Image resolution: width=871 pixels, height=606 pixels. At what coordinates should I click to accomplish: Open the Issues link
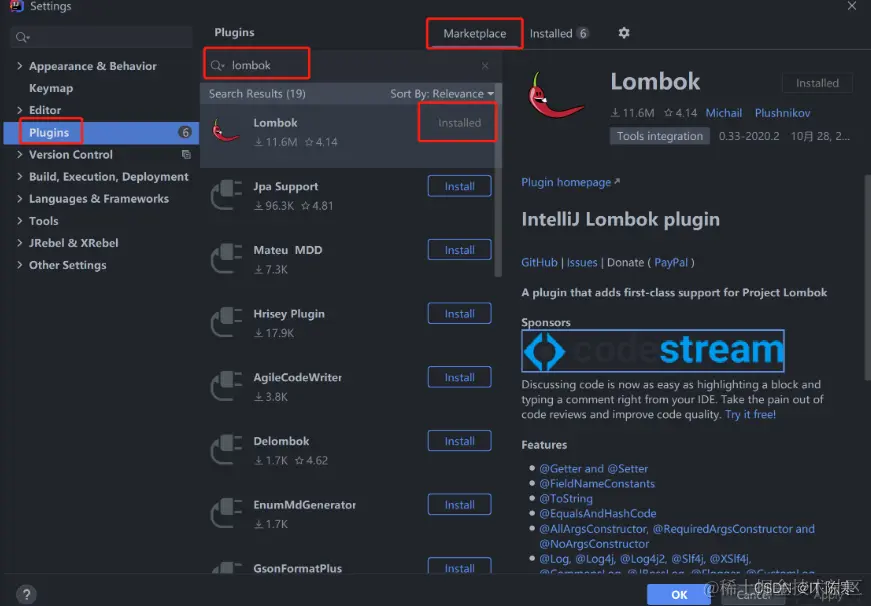[582, 263]
